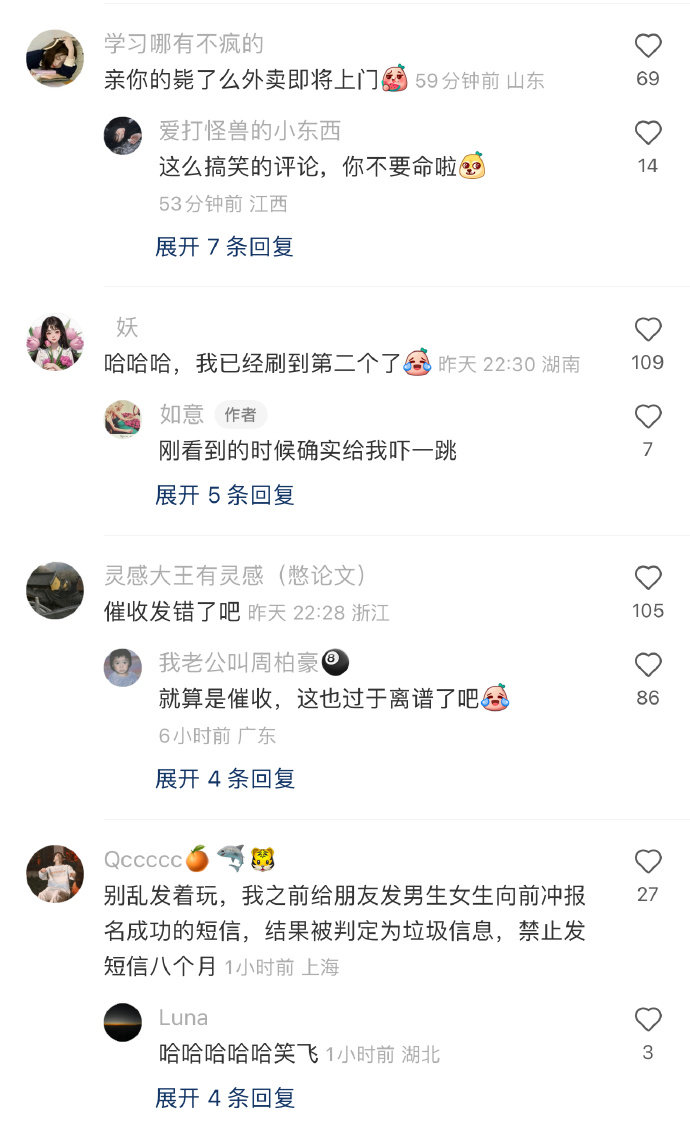This screenshot has width=690, height=1127.
Task: Like the author 如意's reply
Action: 648,416
